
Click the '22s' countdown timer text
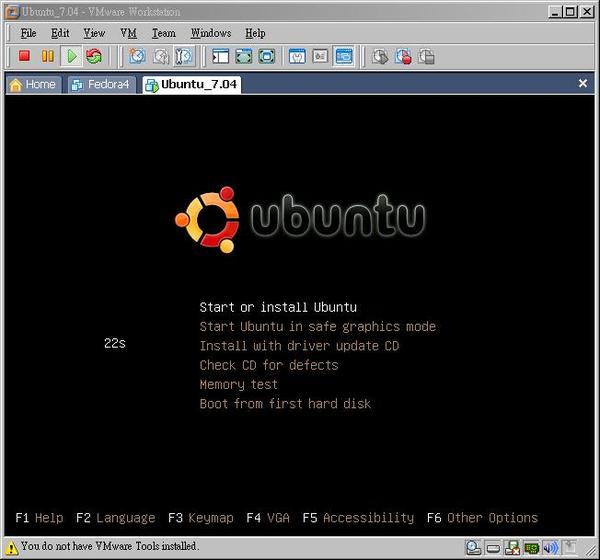[x=115, y=343]
